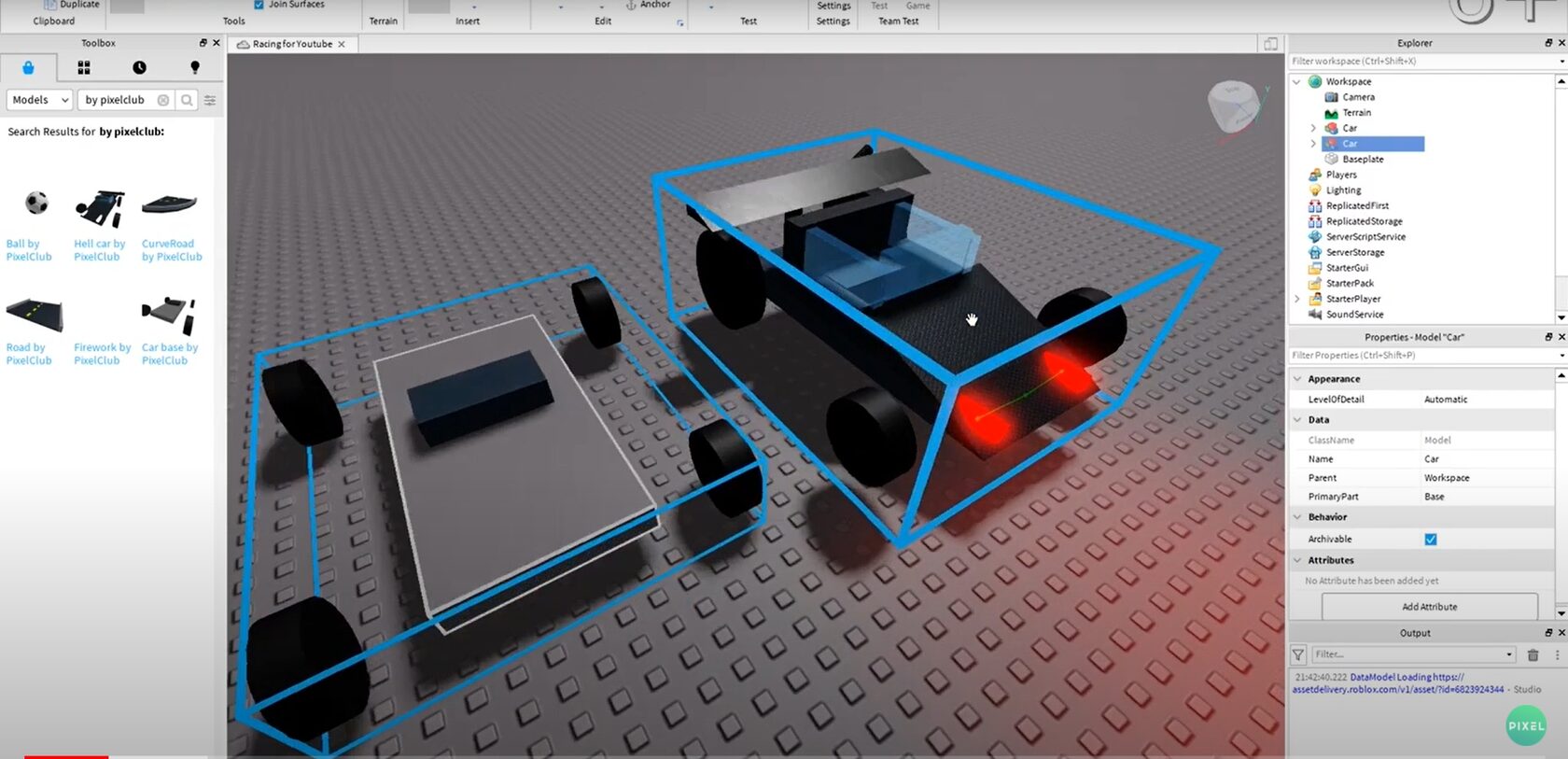The height and width of the screenshot is (759, 1568).
Task: Click the Filter workspace input field
Action: click(1422, 61)
